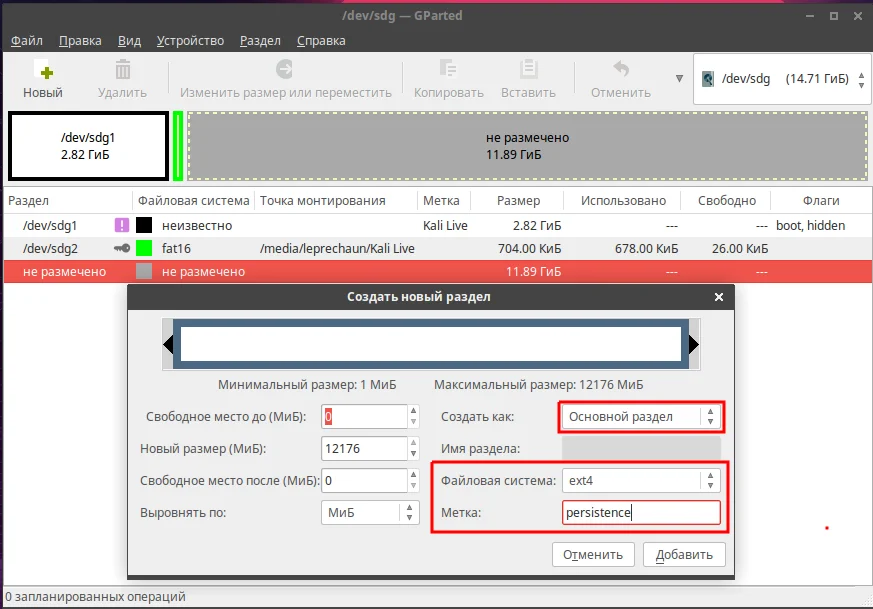Click the Отменить button in dialog
Viewport: 873px width, 609px height.
point(593,554)
